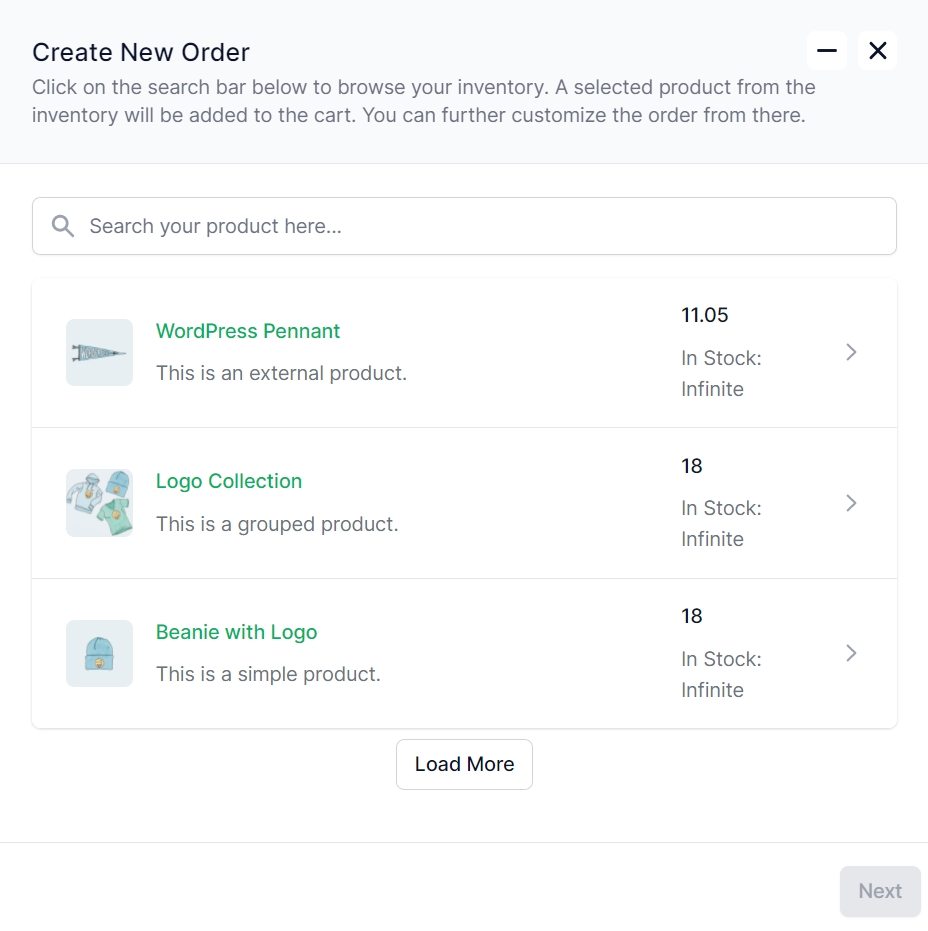928x931 pixels.
Task: Click the Next button
Action: [x=880, y=891]
